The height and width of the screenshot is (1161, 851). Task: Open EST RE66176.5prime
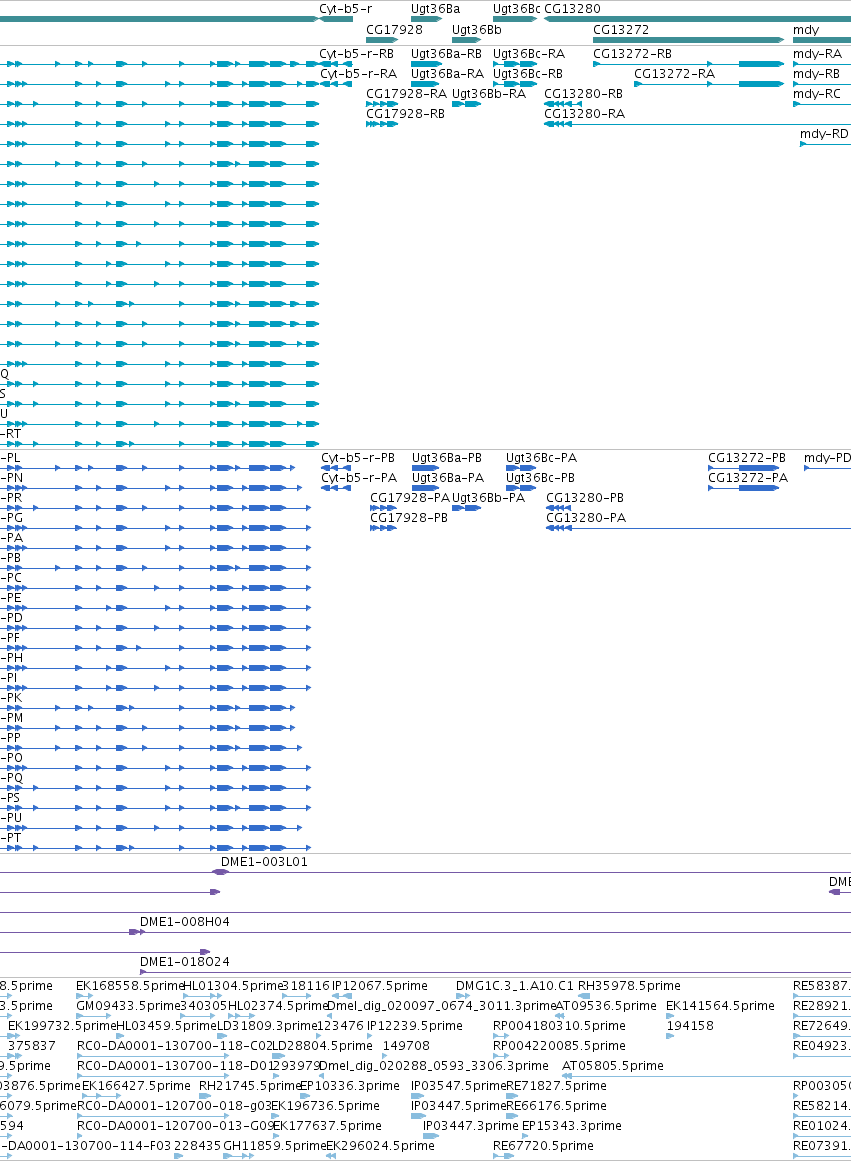click(x=556, y=1106)
